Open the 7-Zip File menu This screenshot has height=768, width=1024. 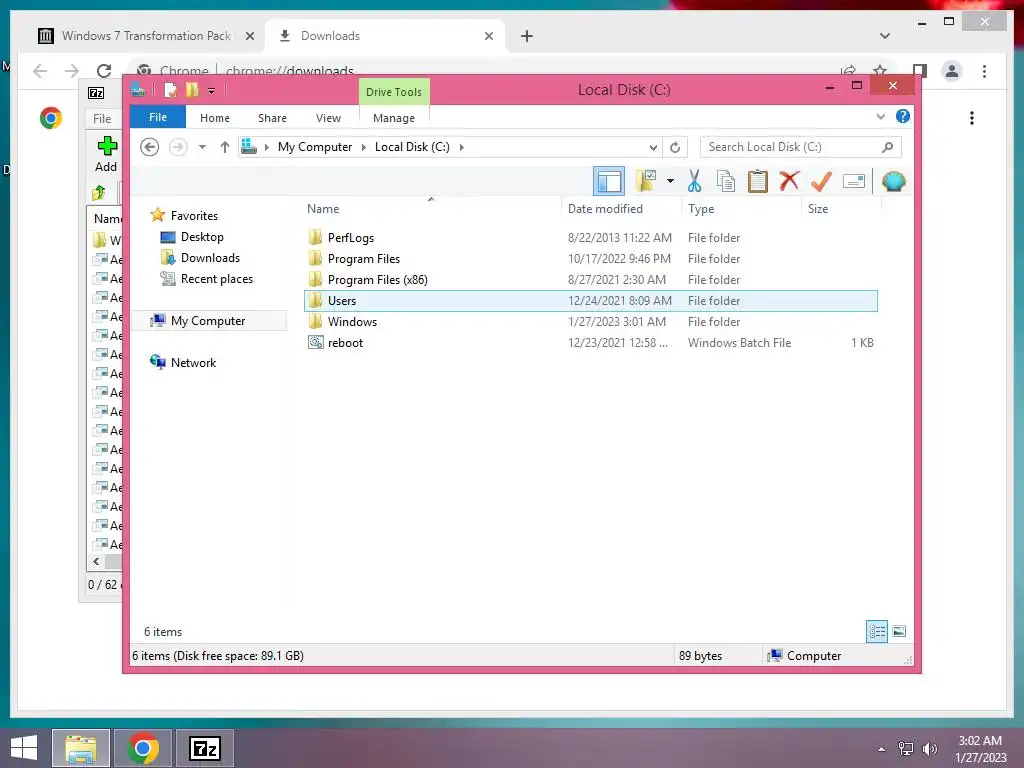(102, 119)
